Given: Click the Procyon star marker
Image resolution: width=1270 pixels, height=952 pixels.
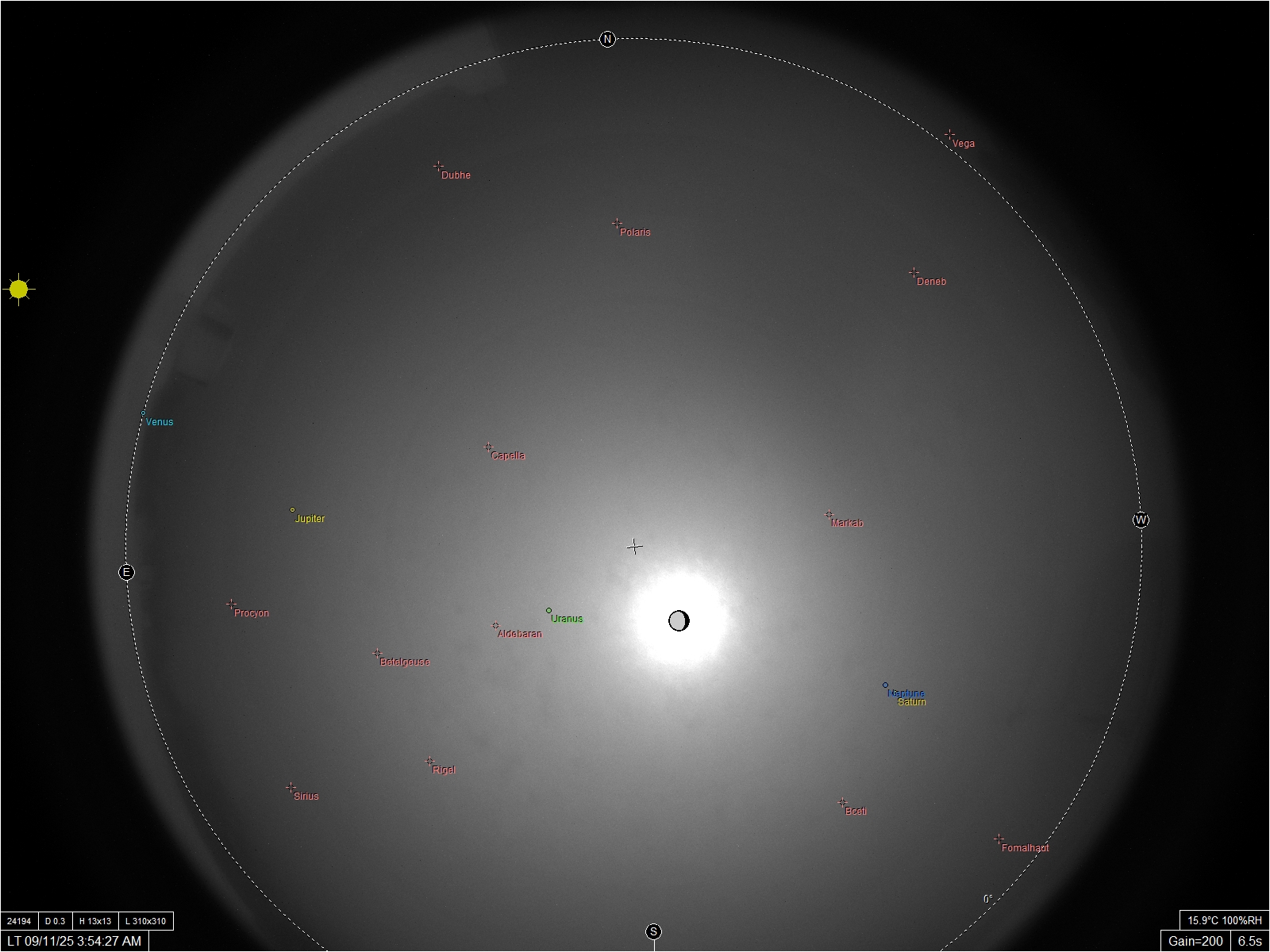Looking at the screenshot, I should tap(231, 605).
